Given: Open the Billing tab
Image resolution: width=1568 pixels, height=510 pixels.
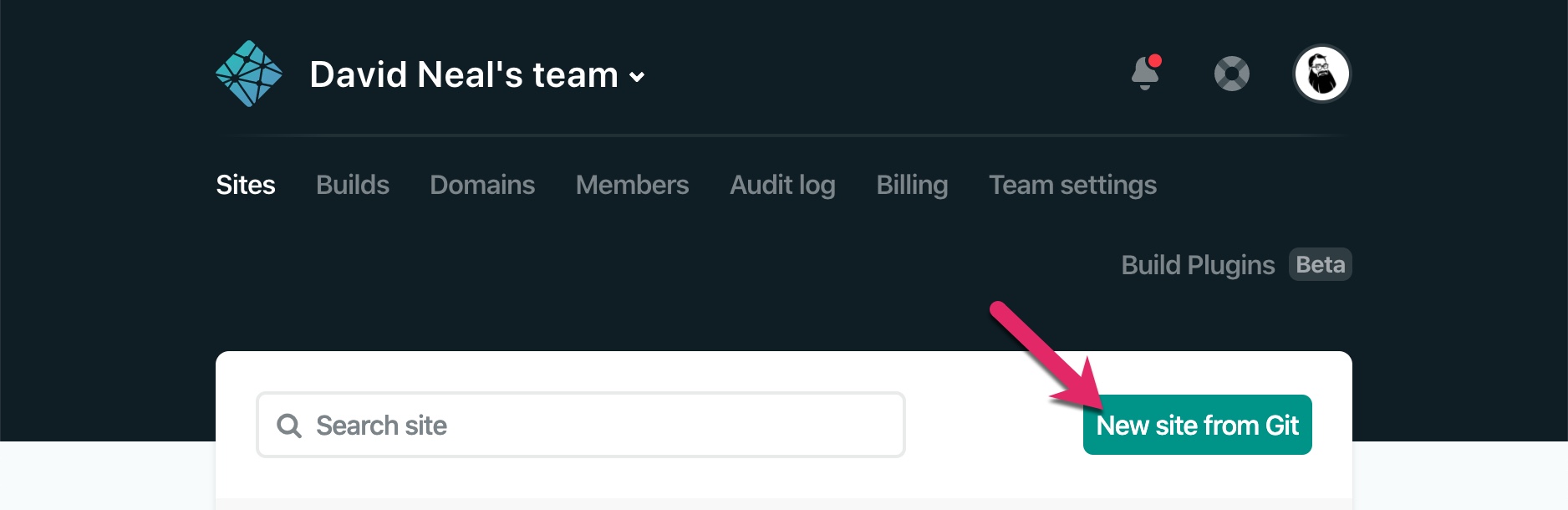Looking at the screenshot, I should (x=912, y=185).
